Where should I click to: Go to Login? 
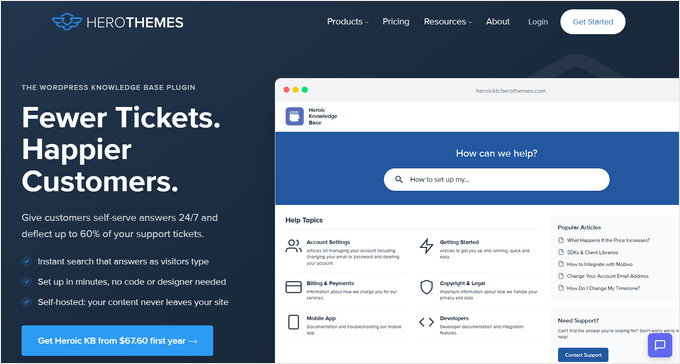(538, 22)
